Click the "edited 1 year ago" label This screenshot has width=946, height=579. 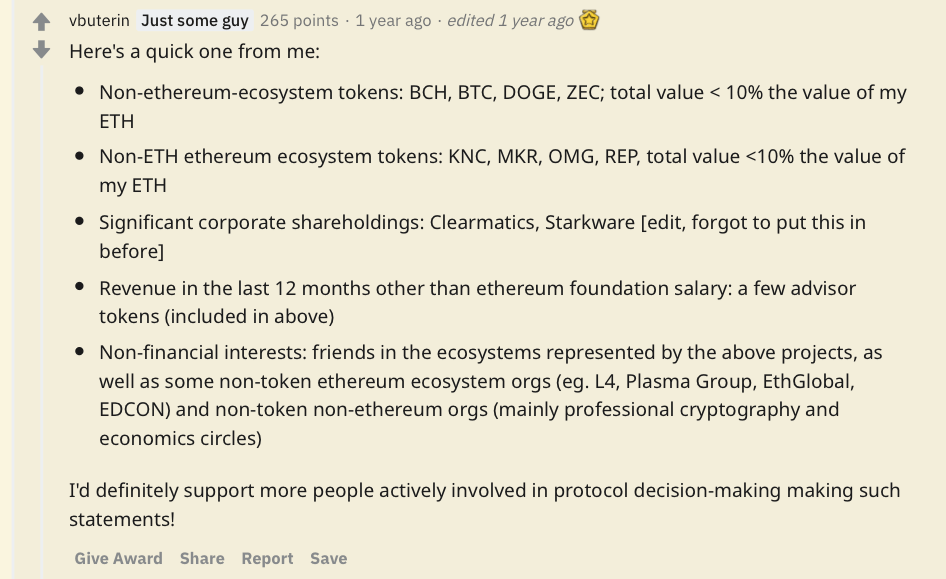[510, 20]
